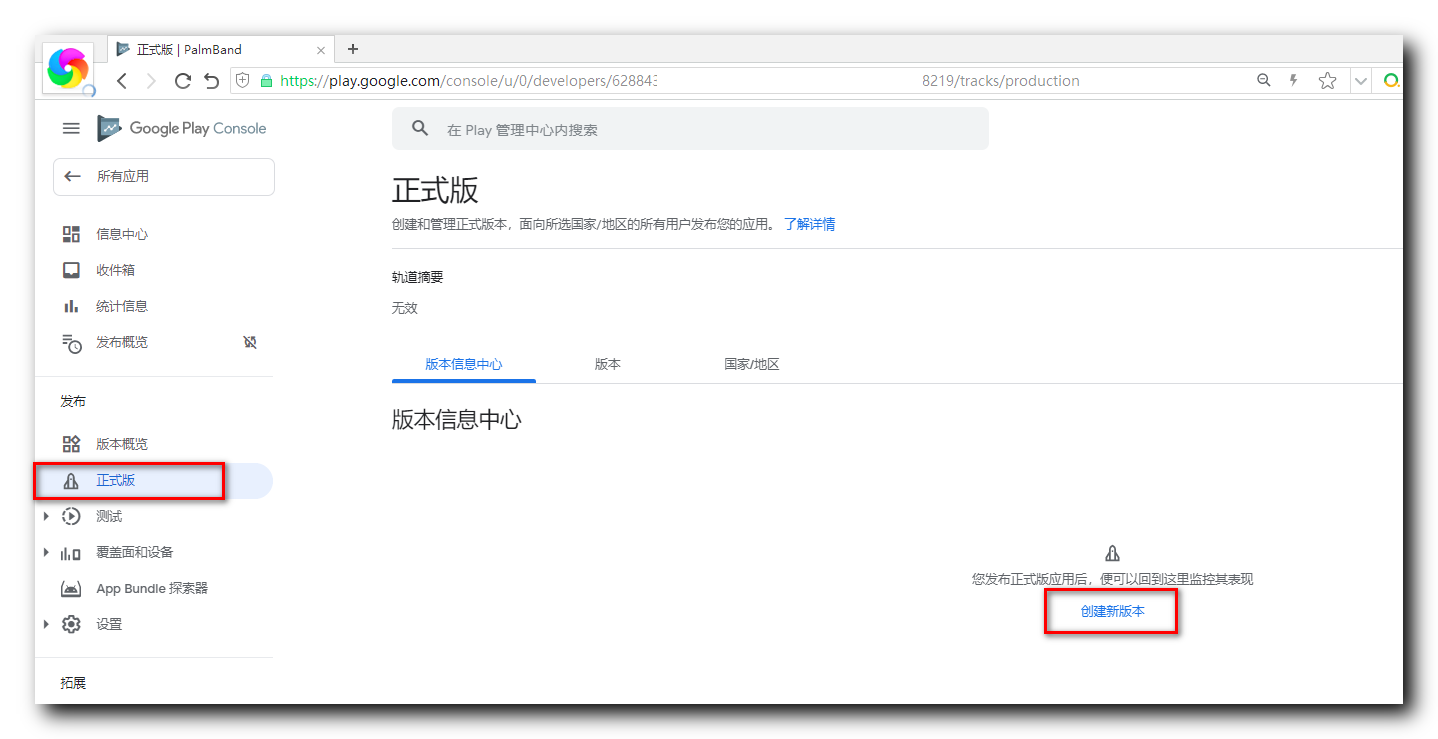1438x739 pixels.
Task: Click the 轨道摘要 label
Action: tap(417, 277)
